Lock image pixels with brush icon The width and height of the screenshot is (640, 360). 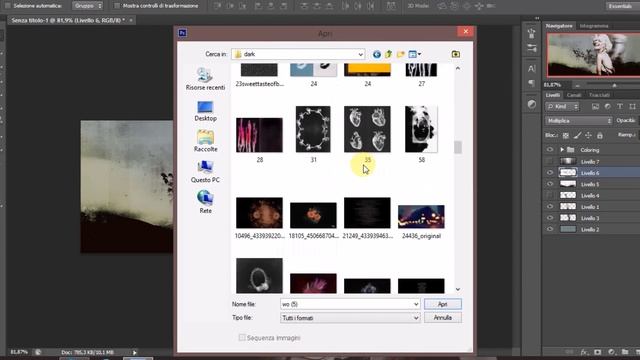click(x=577, y=135)
